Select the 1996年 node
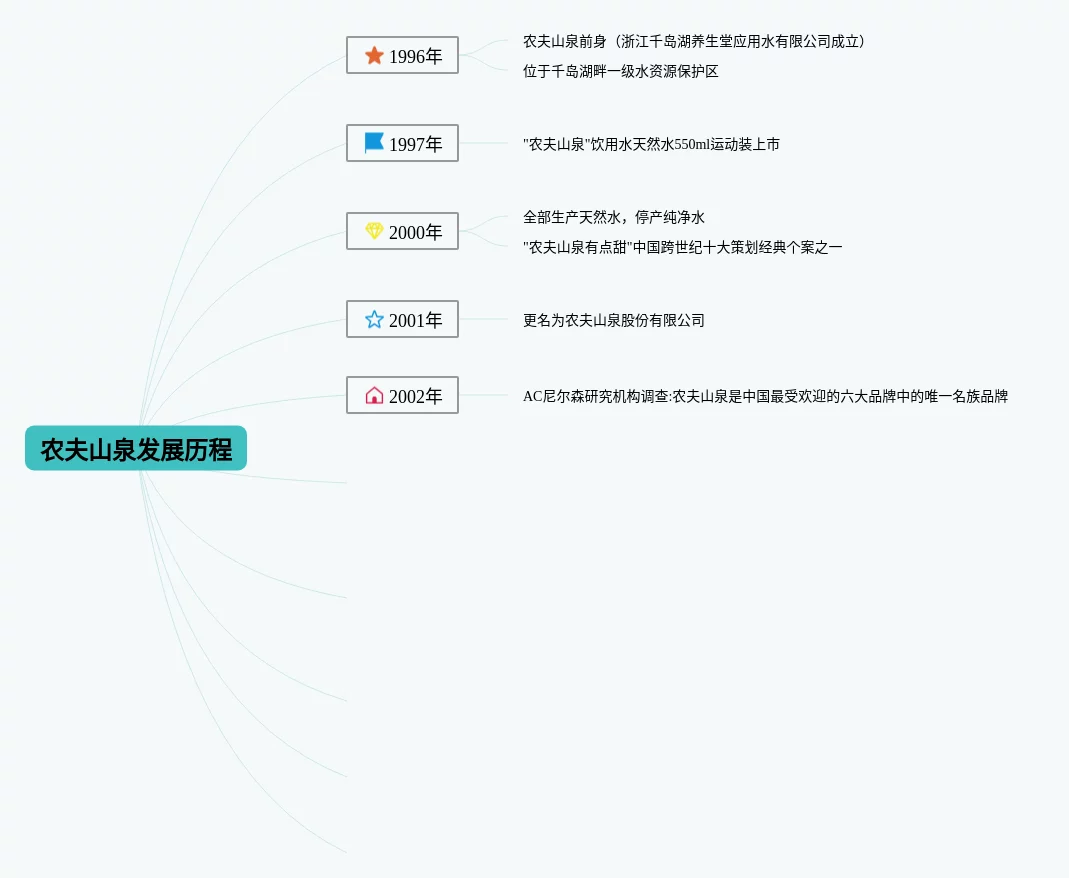This screenshot has width=1069, height=878. click(402, 55)
